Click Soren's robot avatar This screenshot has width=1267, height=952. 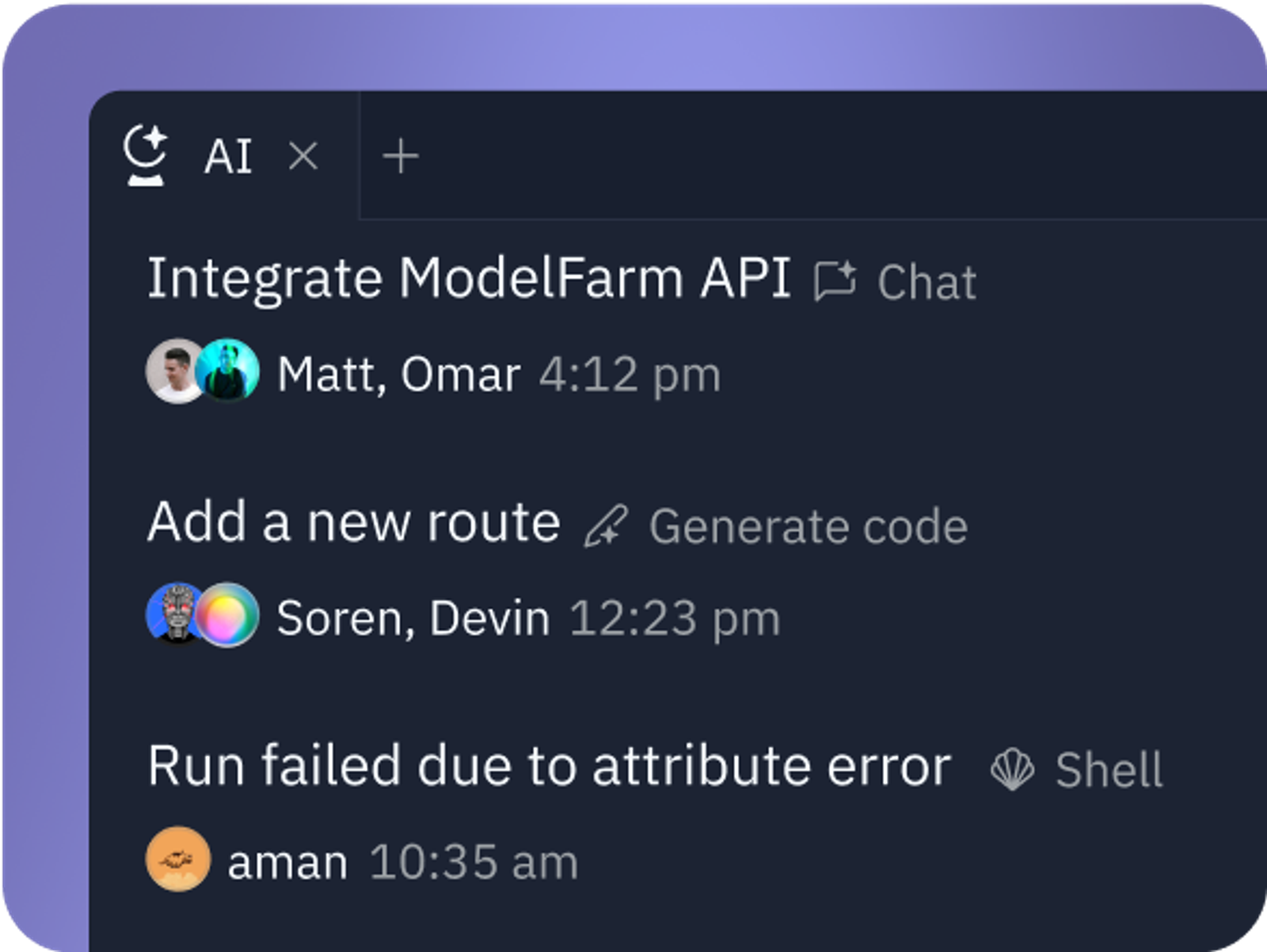[176, 615]
